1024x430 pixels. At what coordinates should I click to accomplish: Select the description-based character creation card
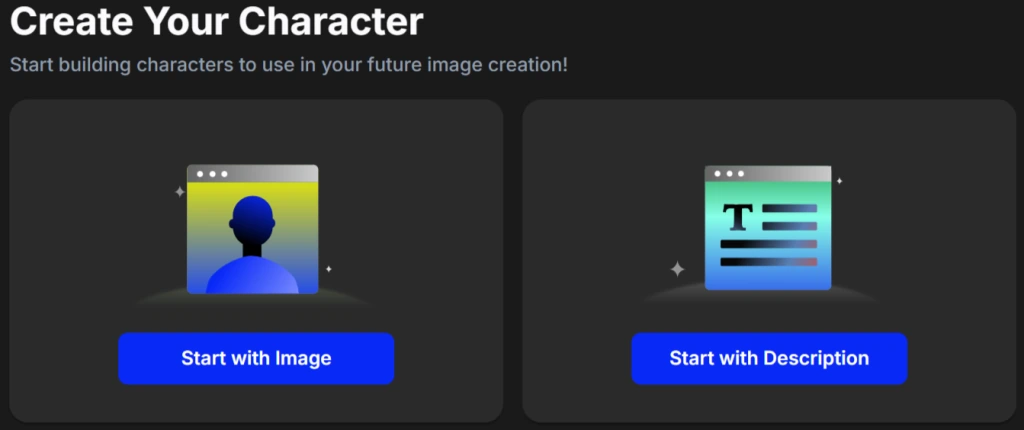[768, 130]
